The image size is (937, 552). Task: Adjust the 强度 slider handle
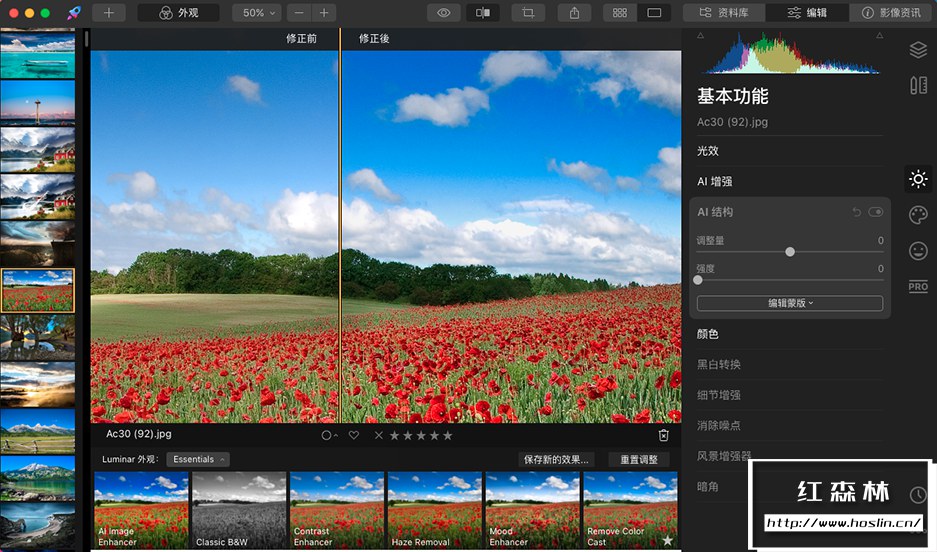[698, 280]
